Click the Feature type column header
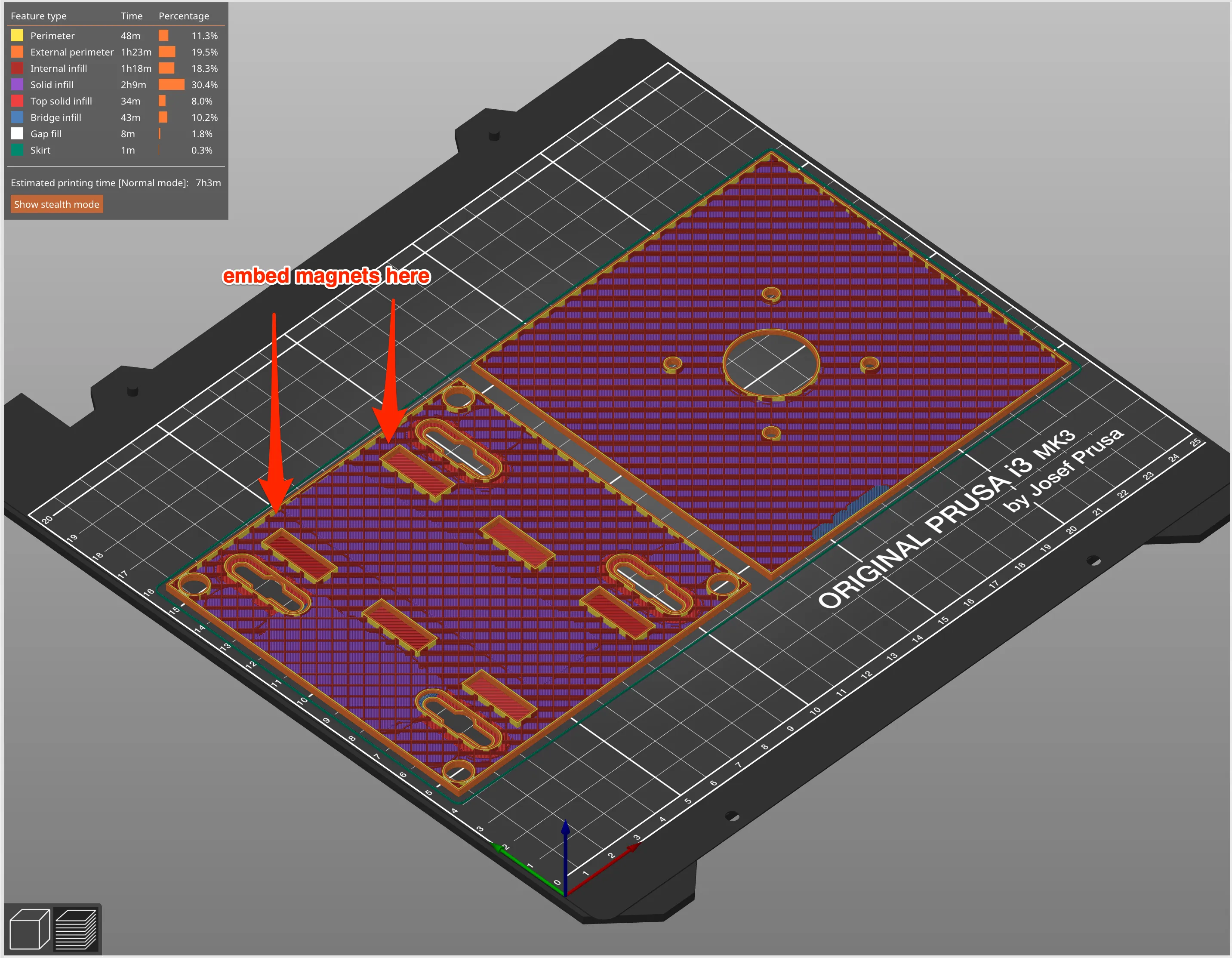The image size is (1232, 958). (x=38, y=16)
